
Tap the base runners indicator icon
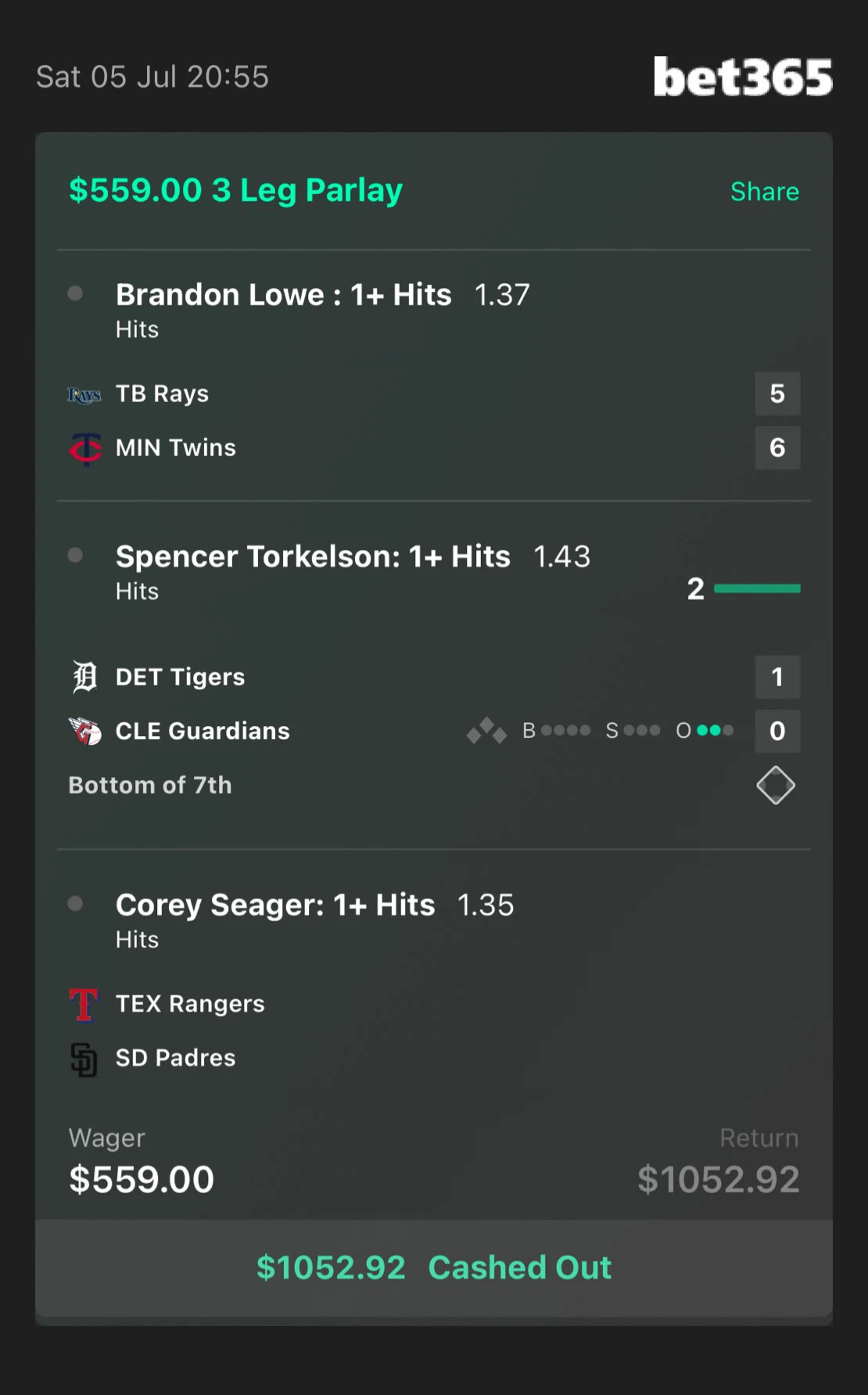[x=486, y=731]
